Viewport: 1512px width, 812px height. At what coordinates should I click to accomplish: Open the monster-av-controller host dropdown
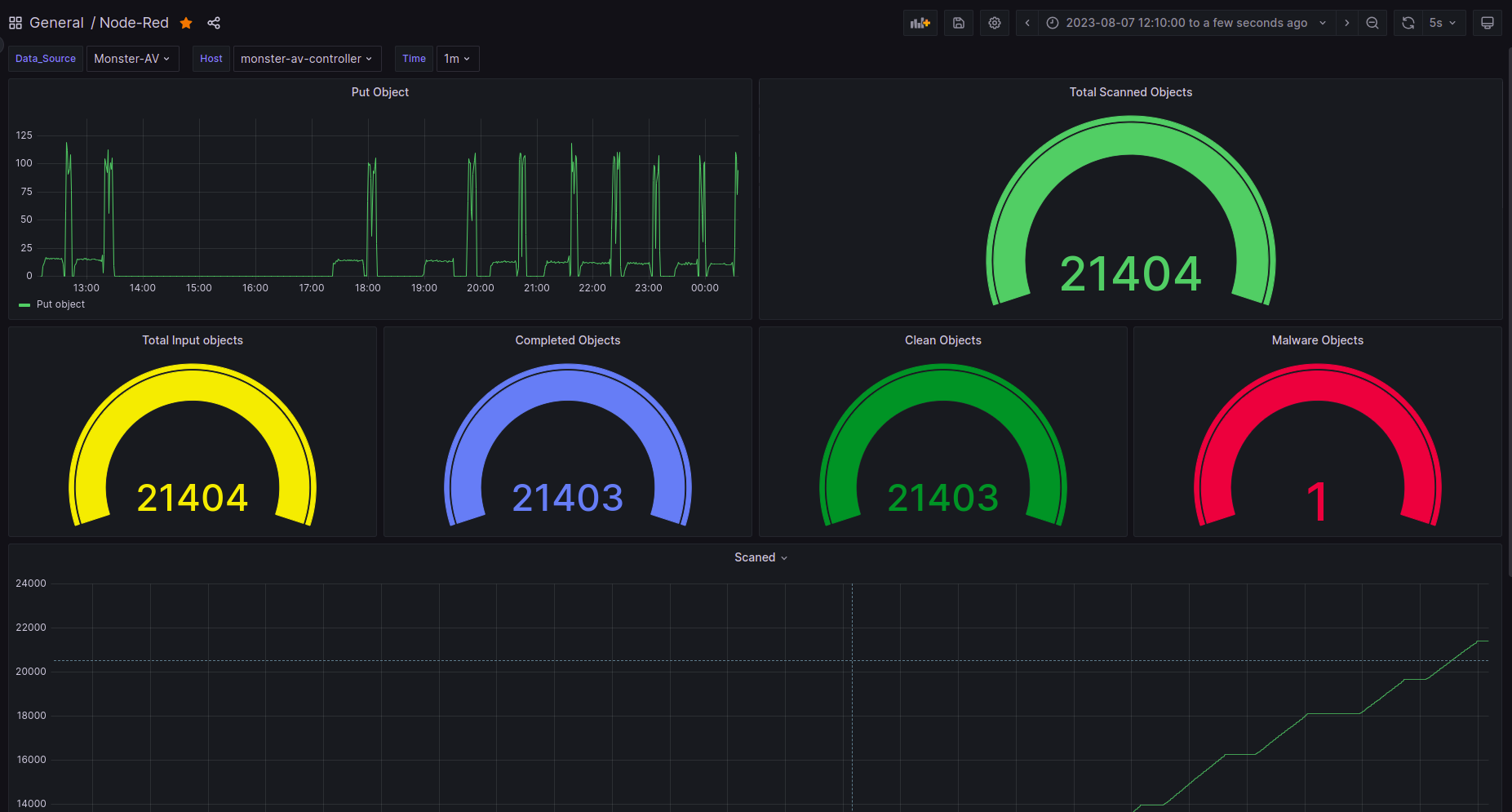(307, 59)
